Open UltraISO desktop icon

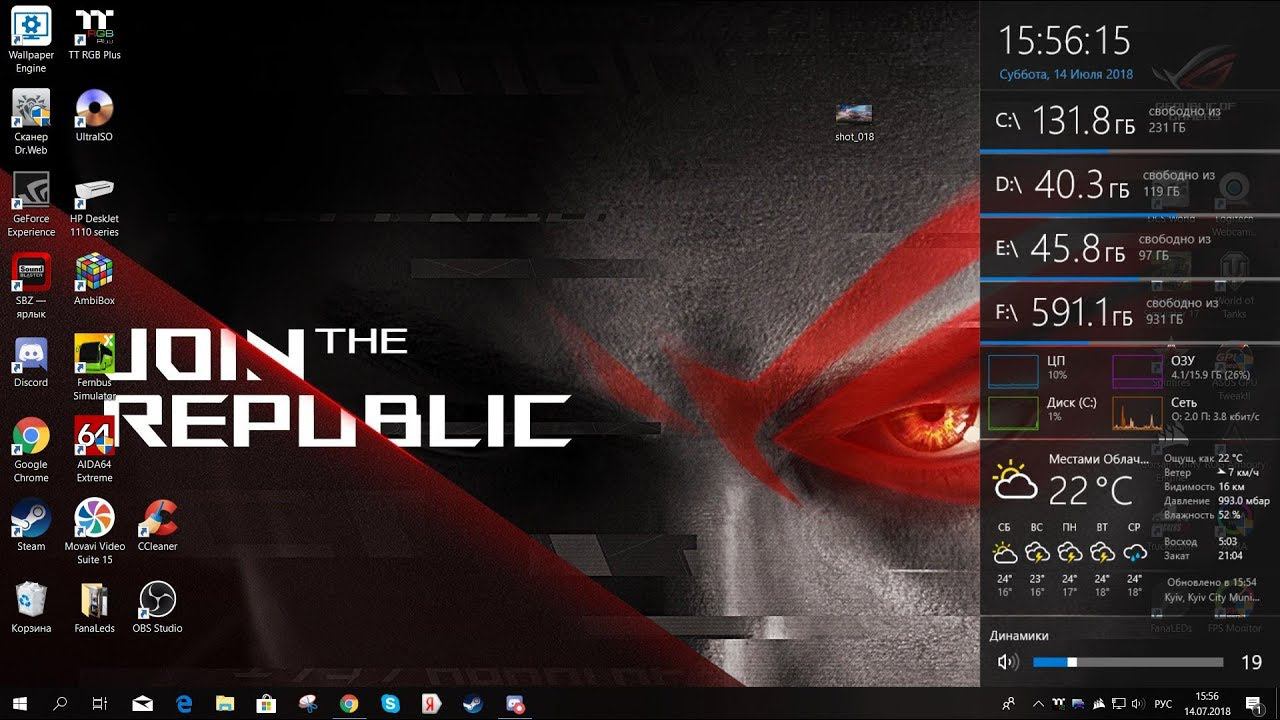coord(94,115)
